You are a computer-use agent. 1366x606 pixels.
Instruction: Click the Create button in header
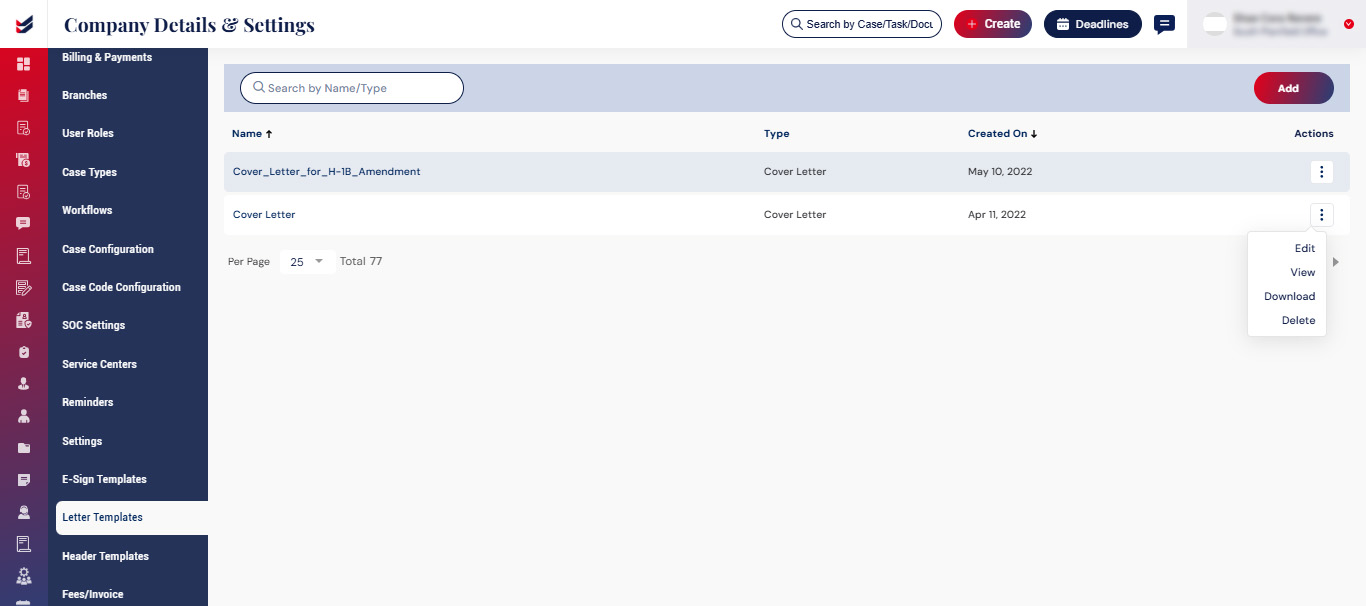(x=993, y=24)
